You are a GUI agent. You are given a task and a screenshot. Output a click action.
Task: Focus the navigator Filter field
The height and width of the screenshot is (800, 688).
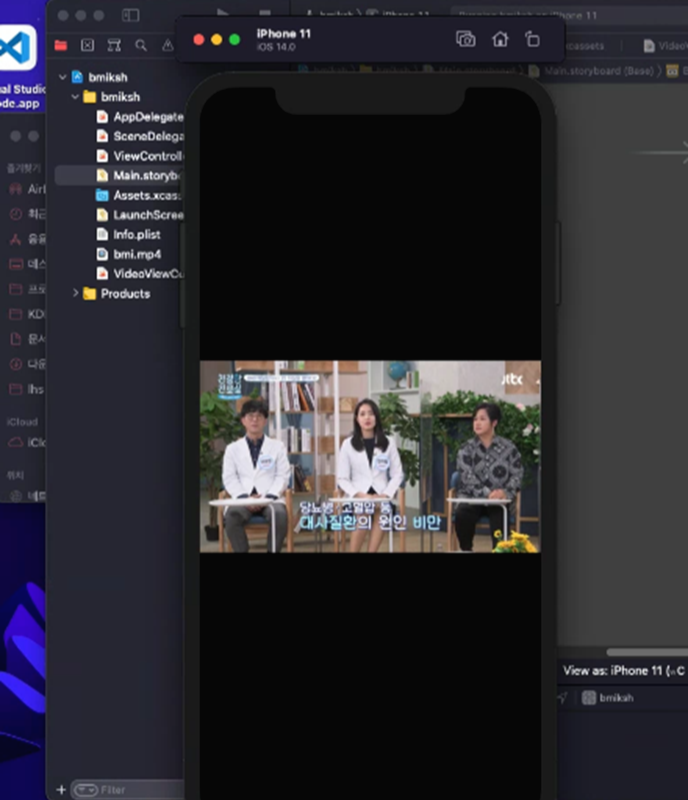pos(127,790)
